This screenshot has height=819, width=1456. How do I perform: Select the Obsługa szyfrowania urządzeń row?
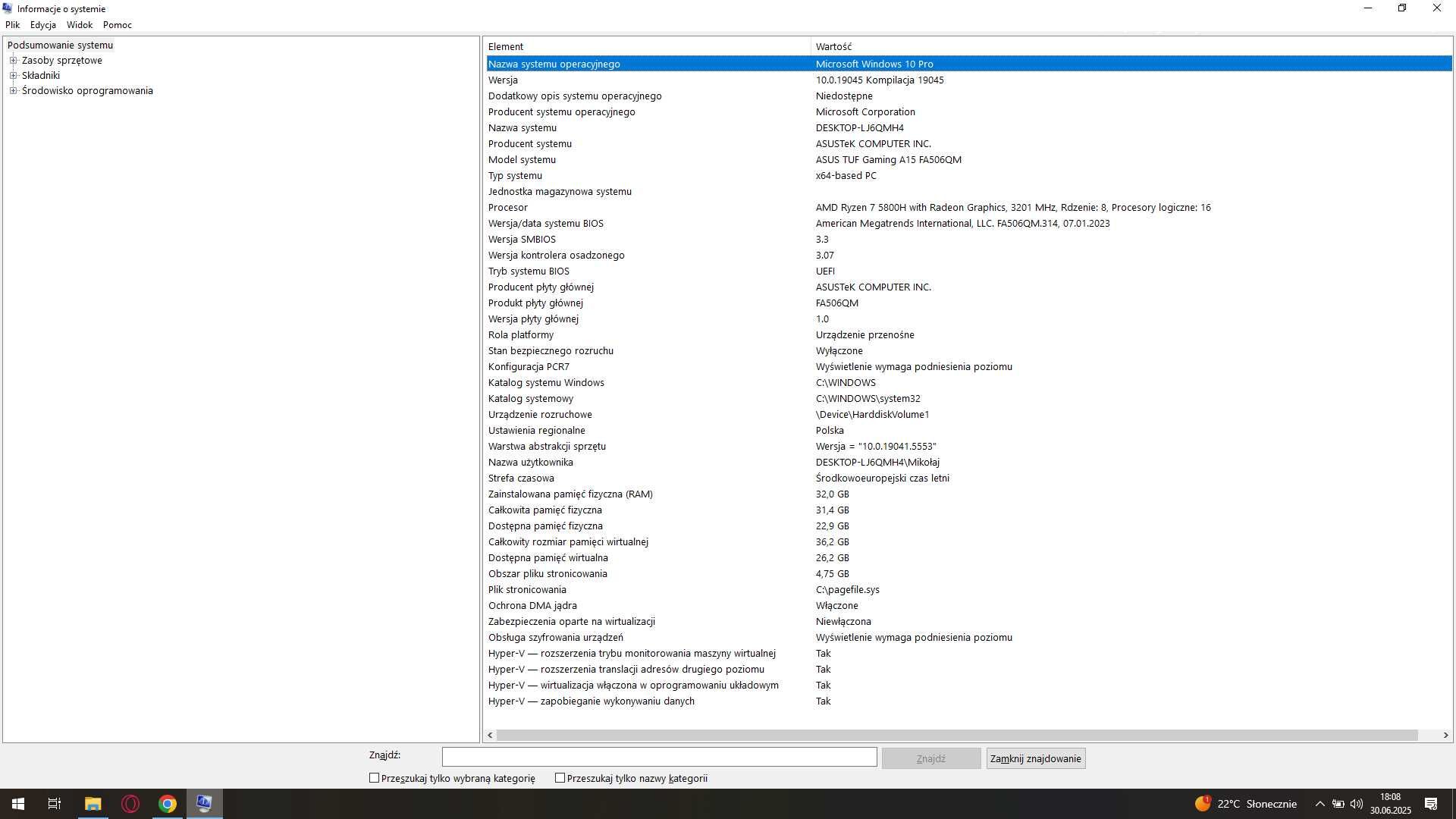coord(968,638)
